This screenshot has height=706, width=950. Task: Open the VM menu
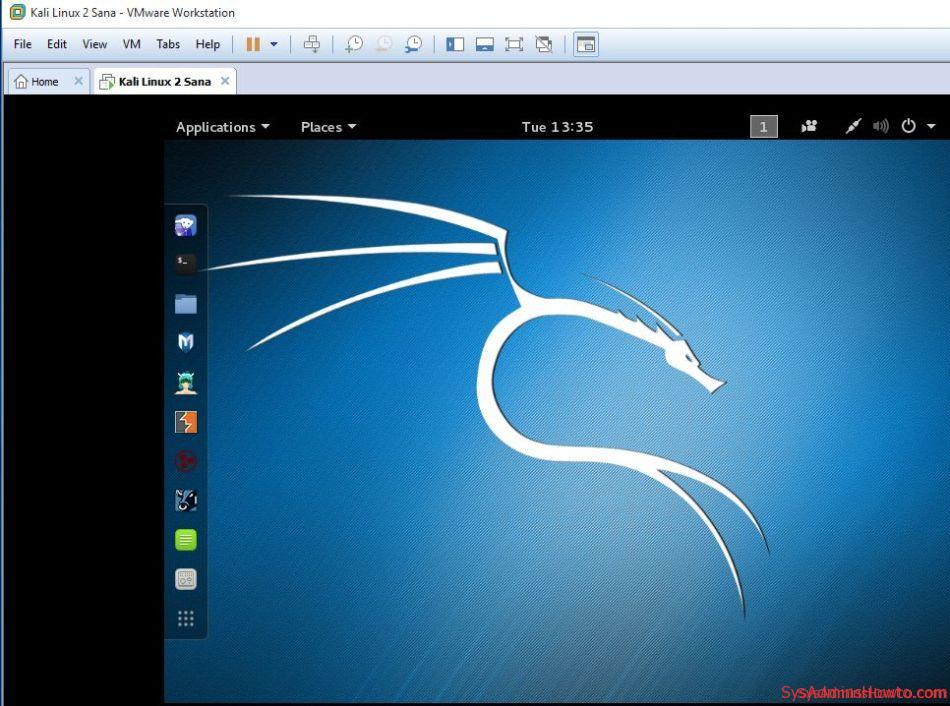click(131, 44)
